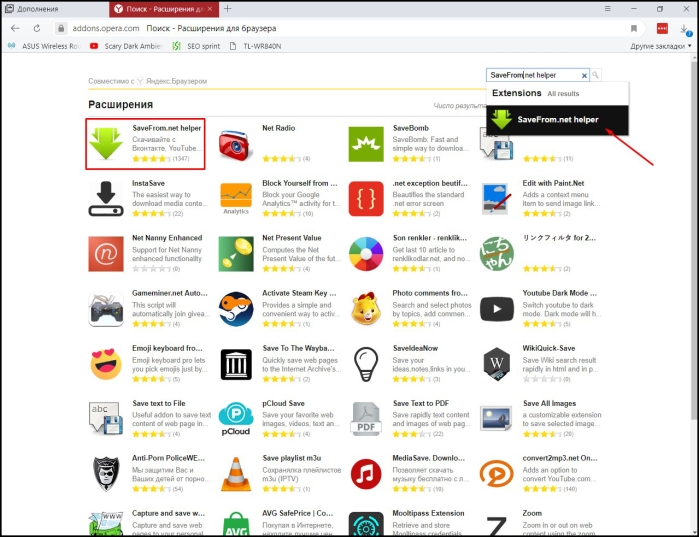
Task: Open the Youtube Dark Mode play icon
Action: (x=497, y=309)
